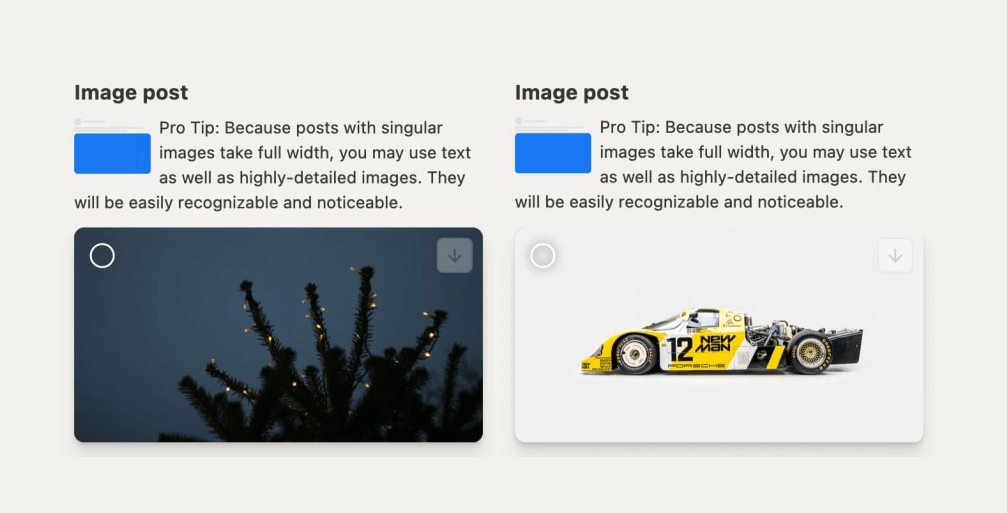Click the download arrow on the race car photo
1007x513 pixels.
pyautogui.click(x=895, y=256)
